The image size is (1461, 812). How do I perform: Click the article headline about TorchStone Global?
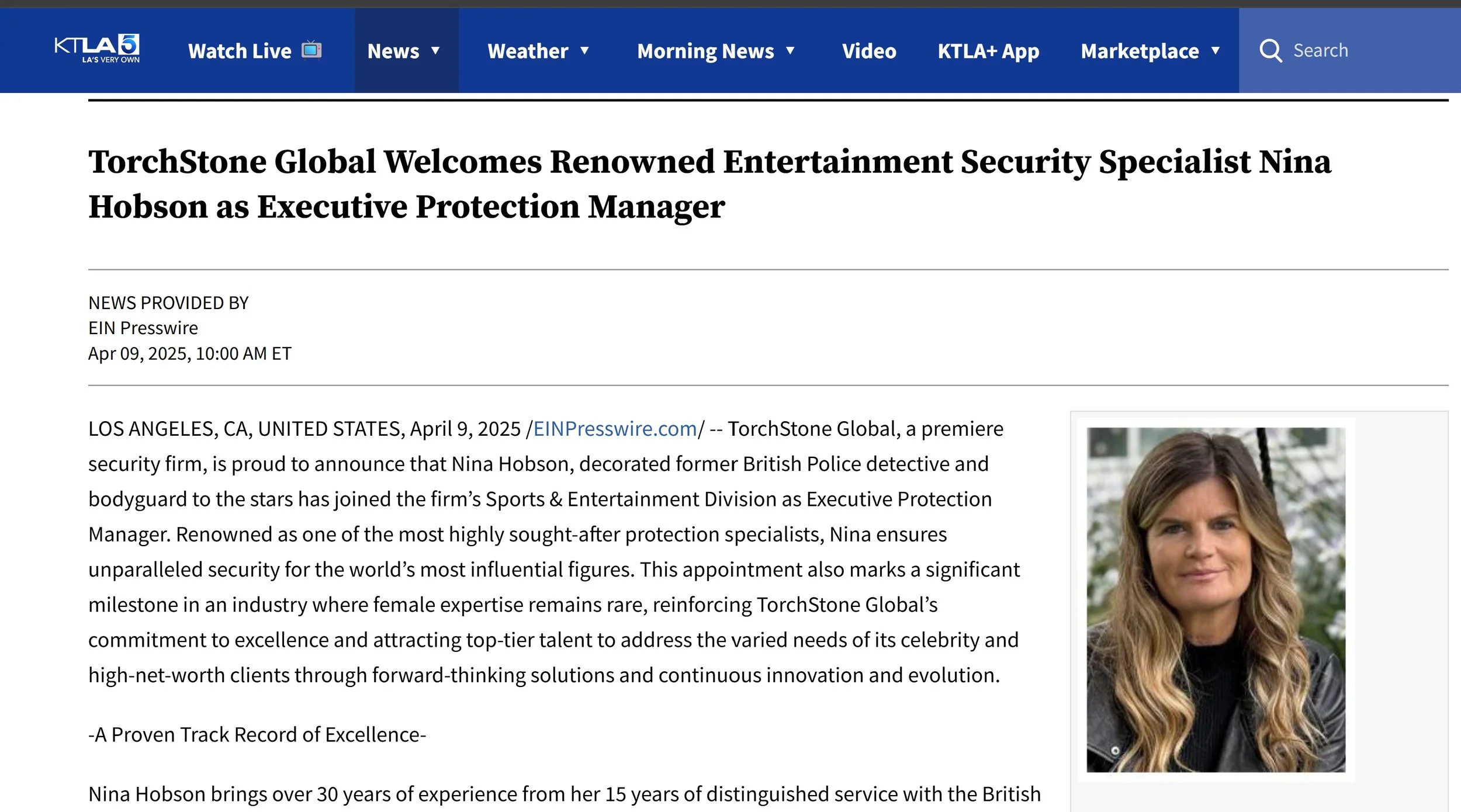coord(709,184)
